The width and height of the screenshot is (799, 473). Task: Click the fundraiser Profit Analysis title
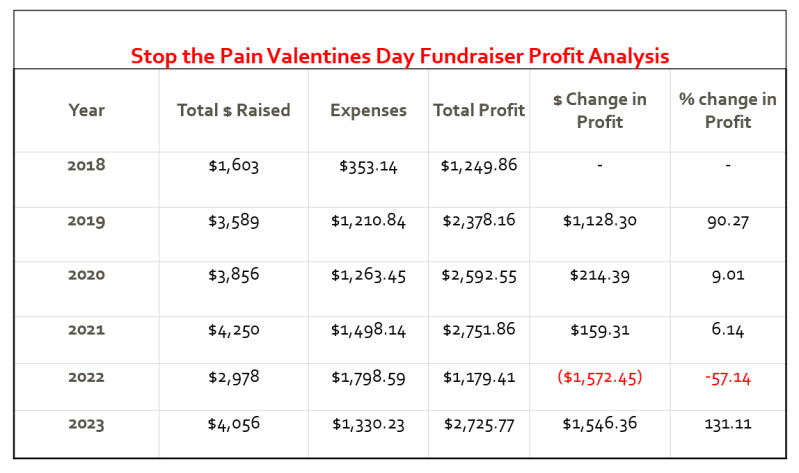pyautogui.click(x=400, y=55)
